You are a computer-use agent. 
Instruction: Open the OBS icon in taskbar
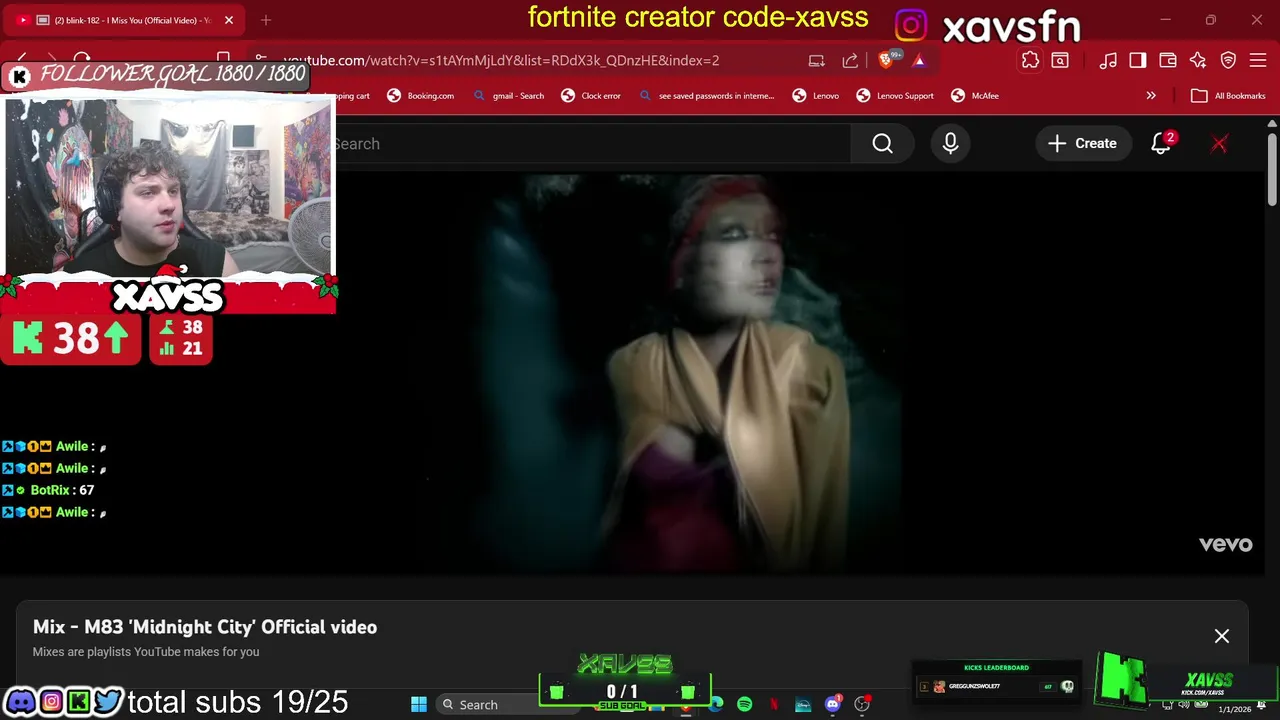(x=862, y=705)
